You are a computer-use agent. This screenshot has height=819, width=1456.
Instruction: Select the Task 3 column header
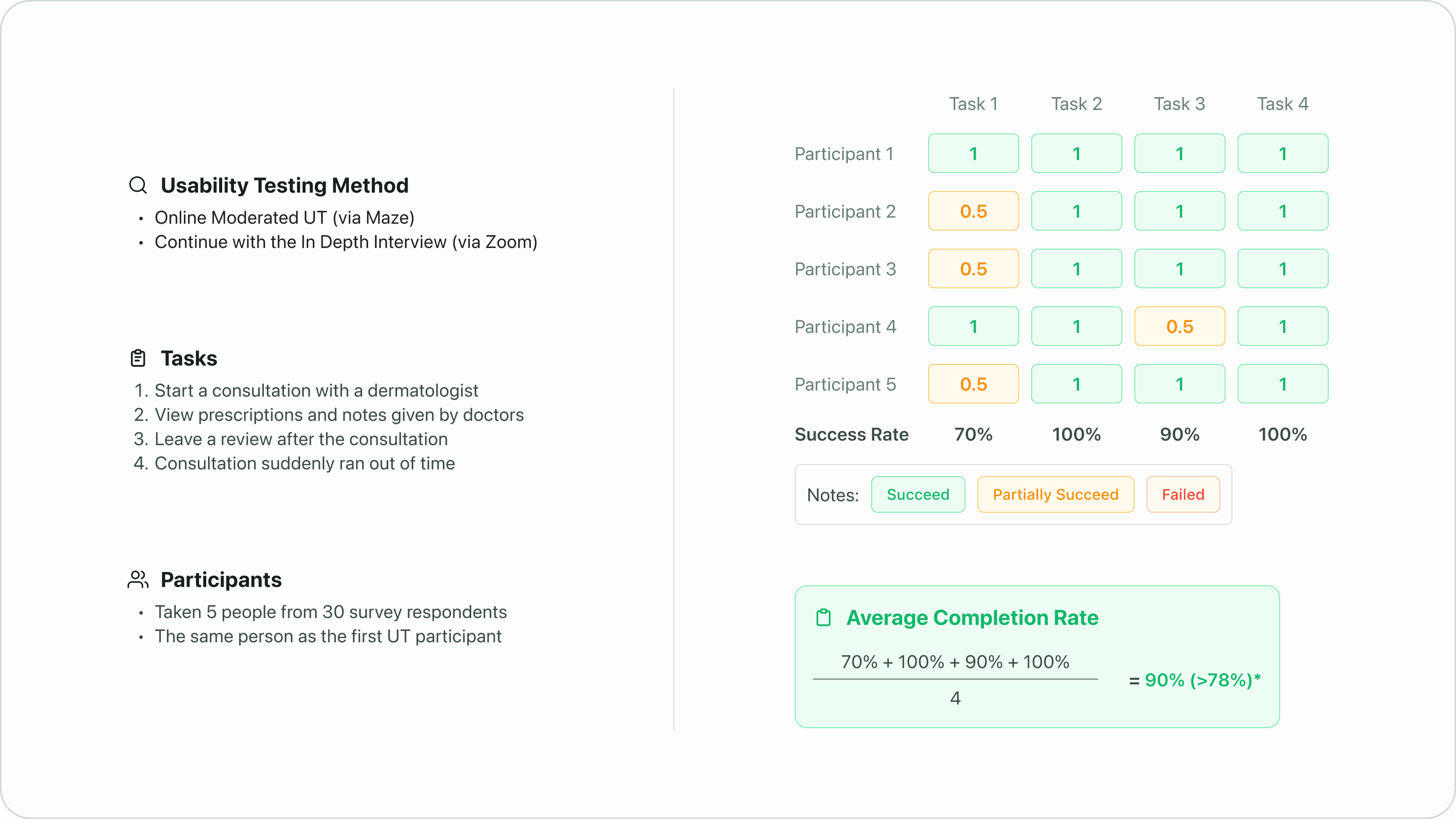click(1180, 104)
